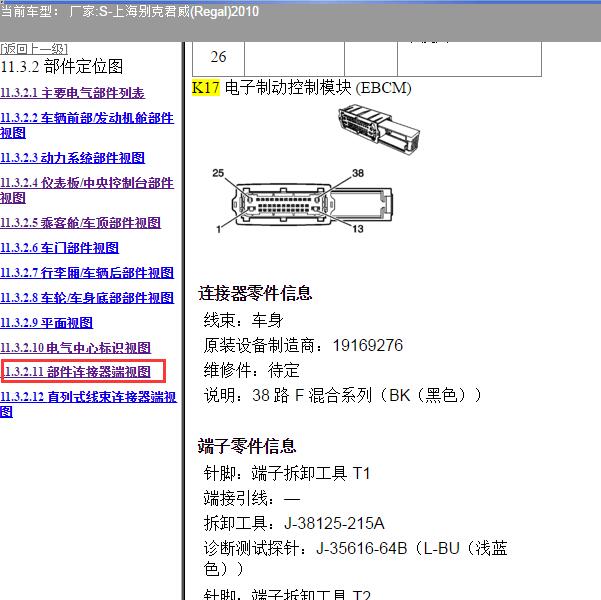601x600 pixels.
Task: Click the 电子制动控制模块 (EBCM) title
Action: (318, 88)
